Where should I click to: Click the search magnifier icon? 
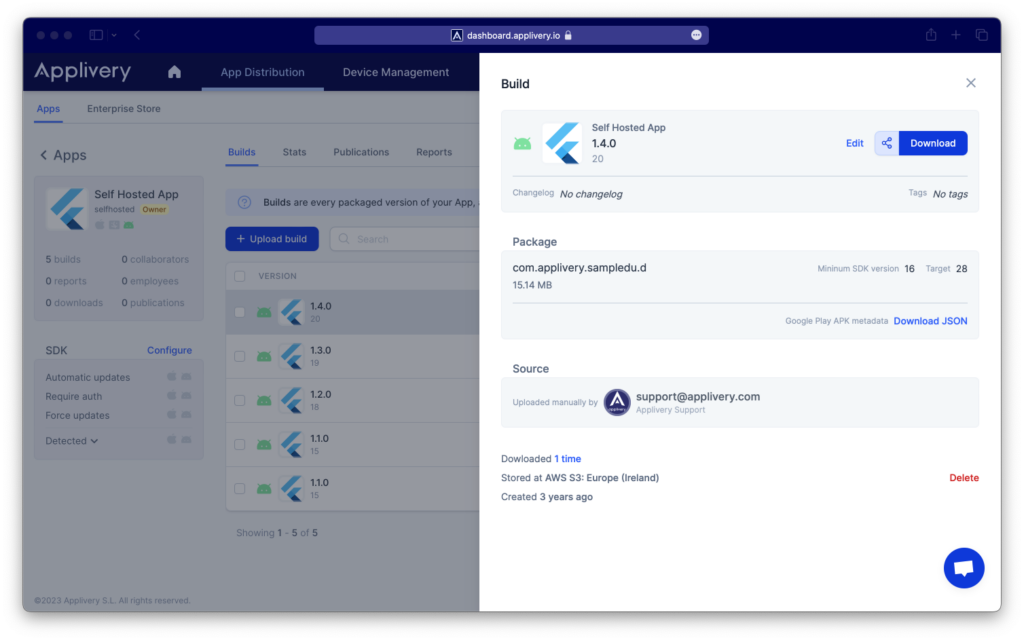click(x=344, y=239)
